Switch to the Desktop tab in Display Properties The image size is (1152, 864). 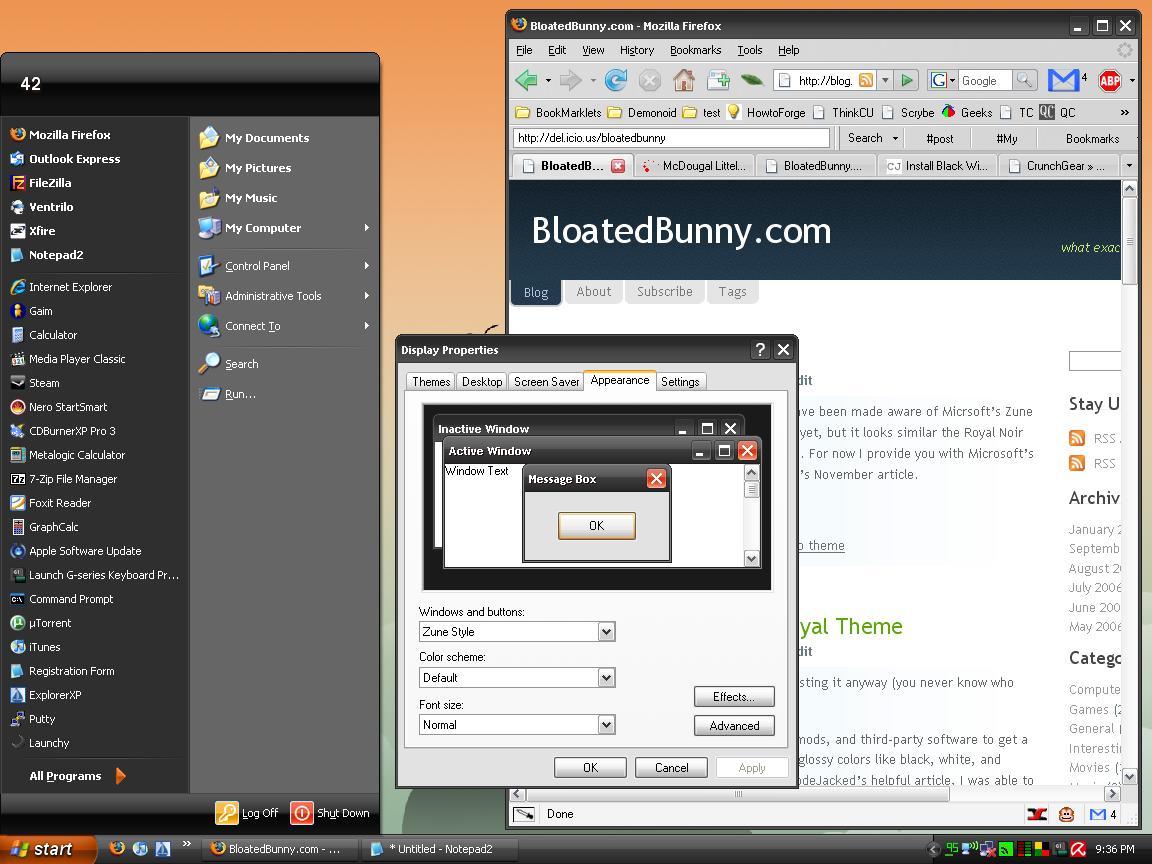(x=482, y=382)
